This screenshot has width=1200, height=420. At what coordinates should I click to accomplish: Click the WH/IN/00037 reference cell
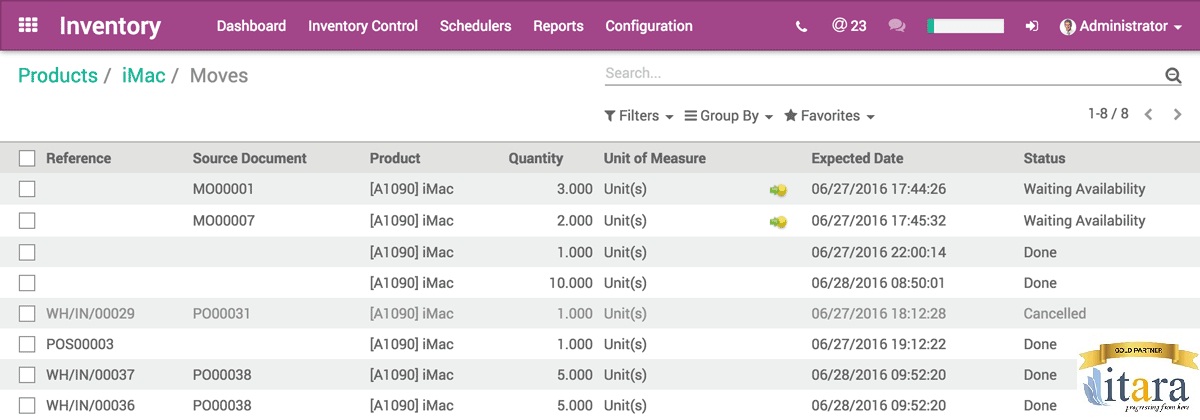[90, 375]
